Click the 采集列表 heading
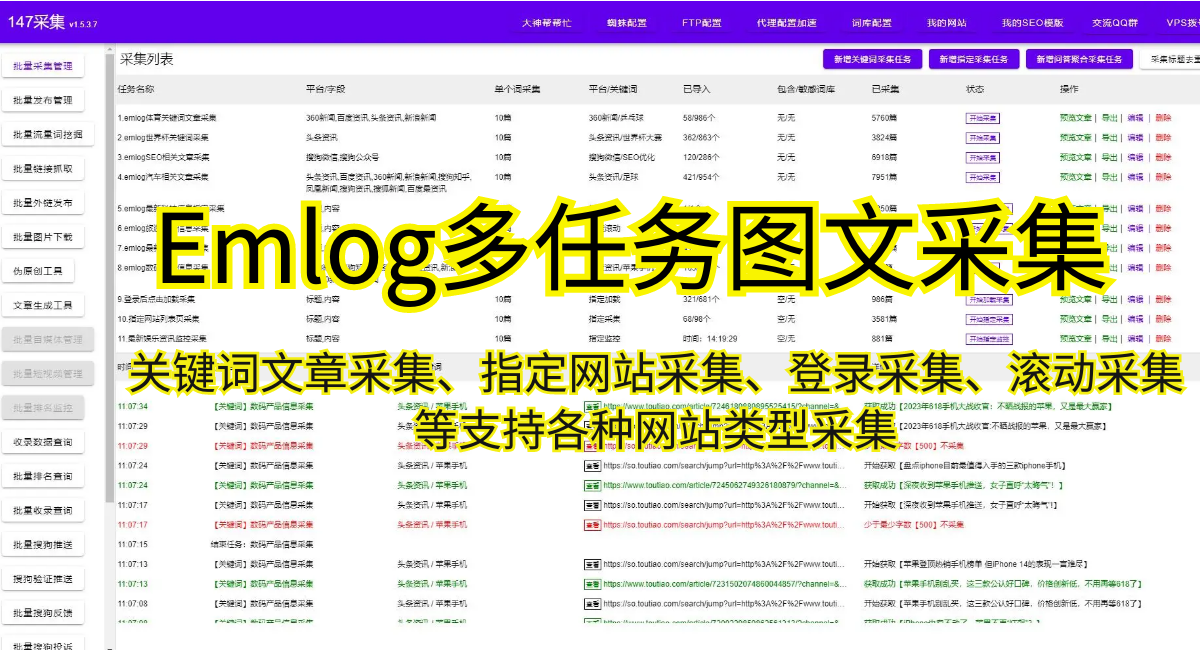 (x=147, y=59)
